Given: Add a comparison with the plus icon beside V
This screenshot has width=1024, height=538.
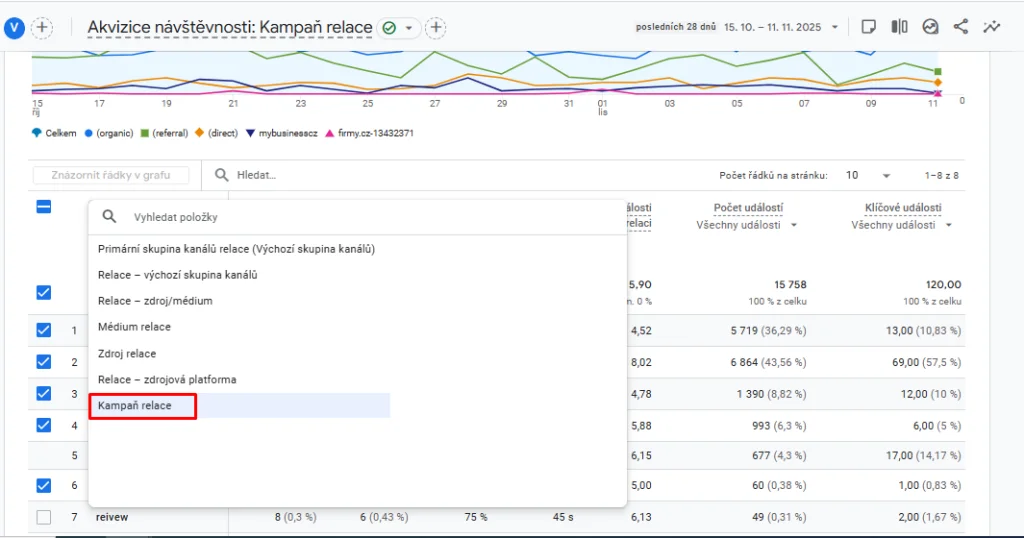Looking at the screenshot, I should tap(42, 27).
